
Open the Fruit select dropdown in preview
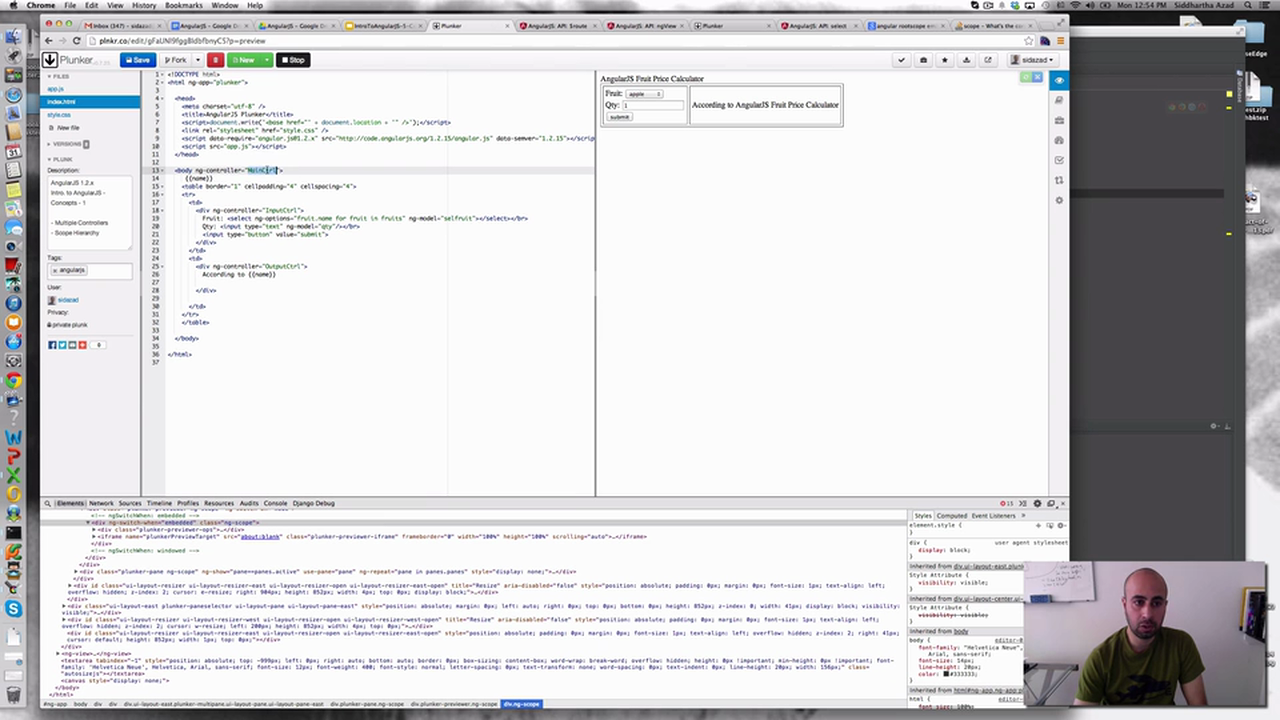(x=645, y=94)
